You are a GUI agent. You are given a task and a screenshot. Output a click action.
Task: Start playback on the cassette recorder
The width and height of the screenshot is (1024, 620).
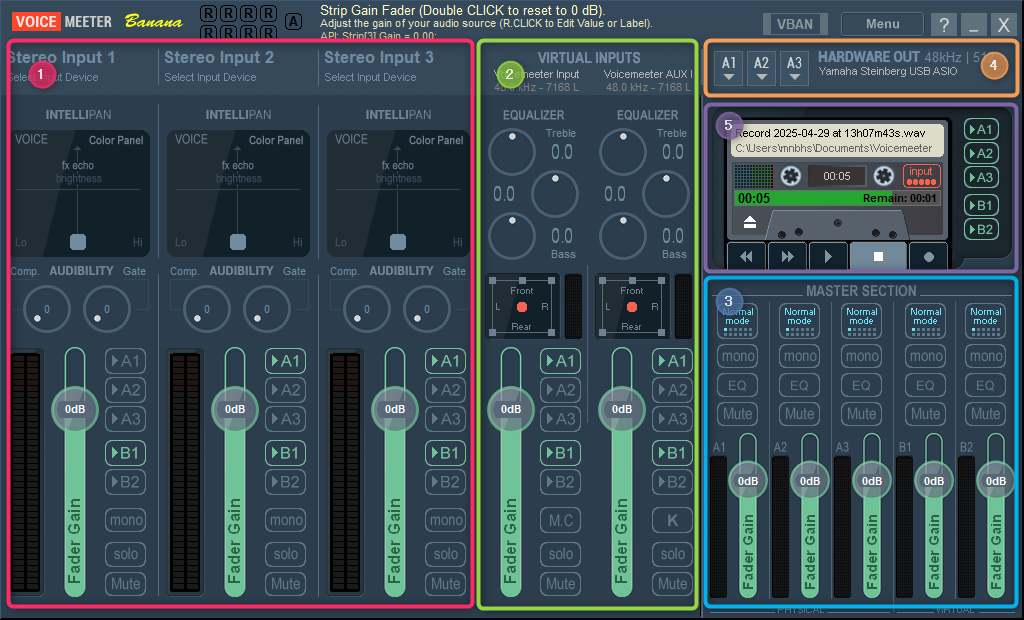click(828, 257)
